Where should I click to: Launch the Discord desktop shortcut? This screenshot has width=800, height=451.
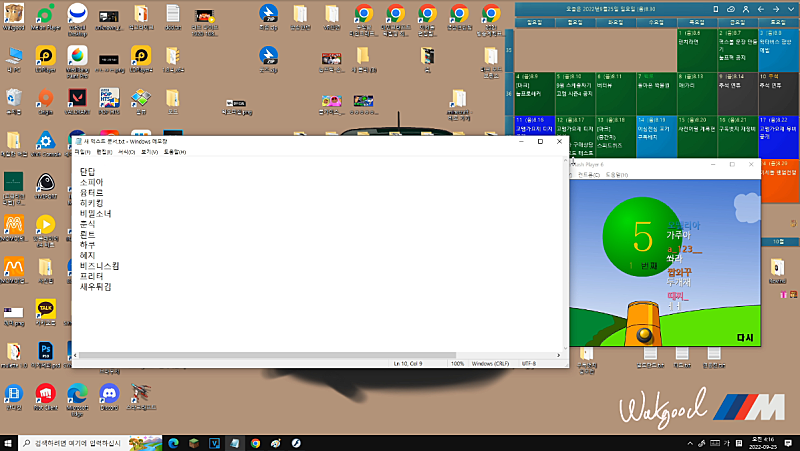tap(109, 397)
